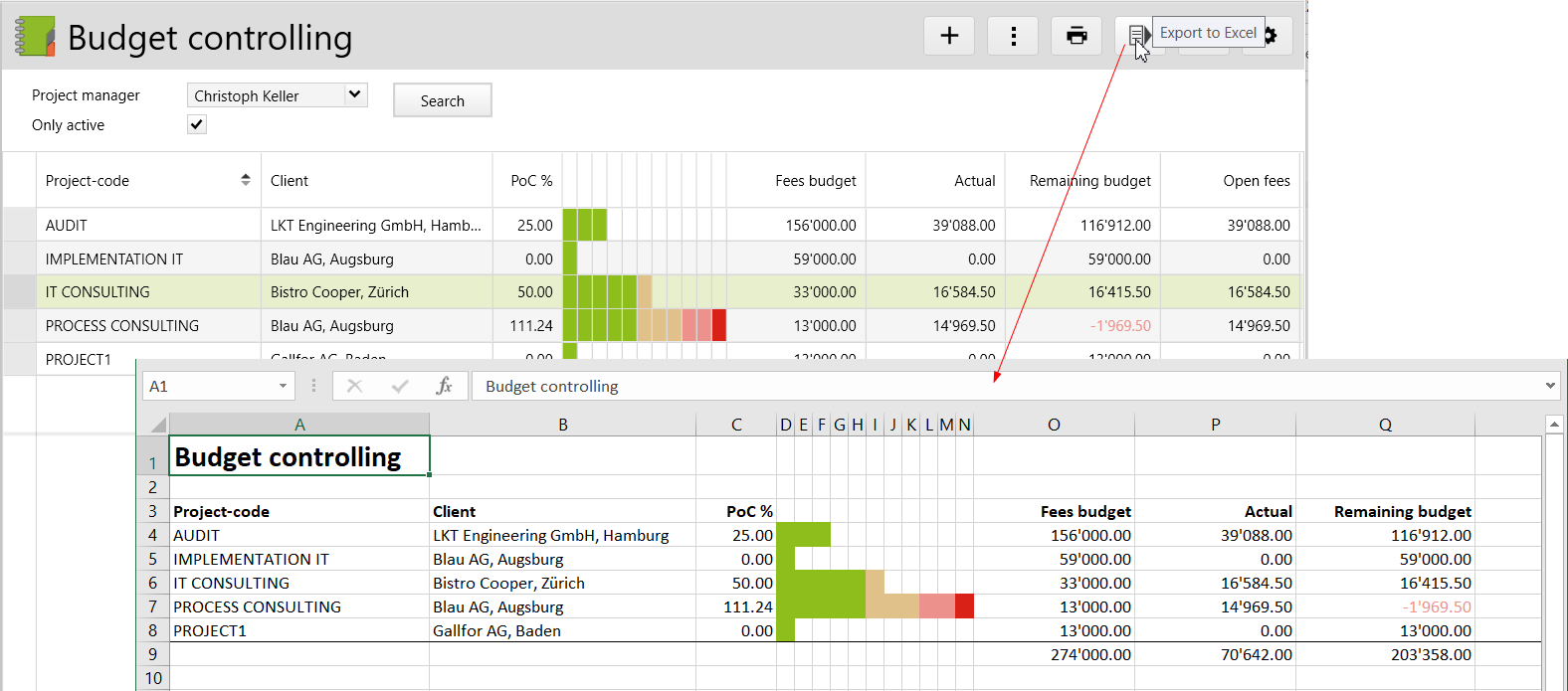Click the select-all corner triangle in Excel
Image resolution: width=1568 pixels, height=691 pixels.
[157, 425]
